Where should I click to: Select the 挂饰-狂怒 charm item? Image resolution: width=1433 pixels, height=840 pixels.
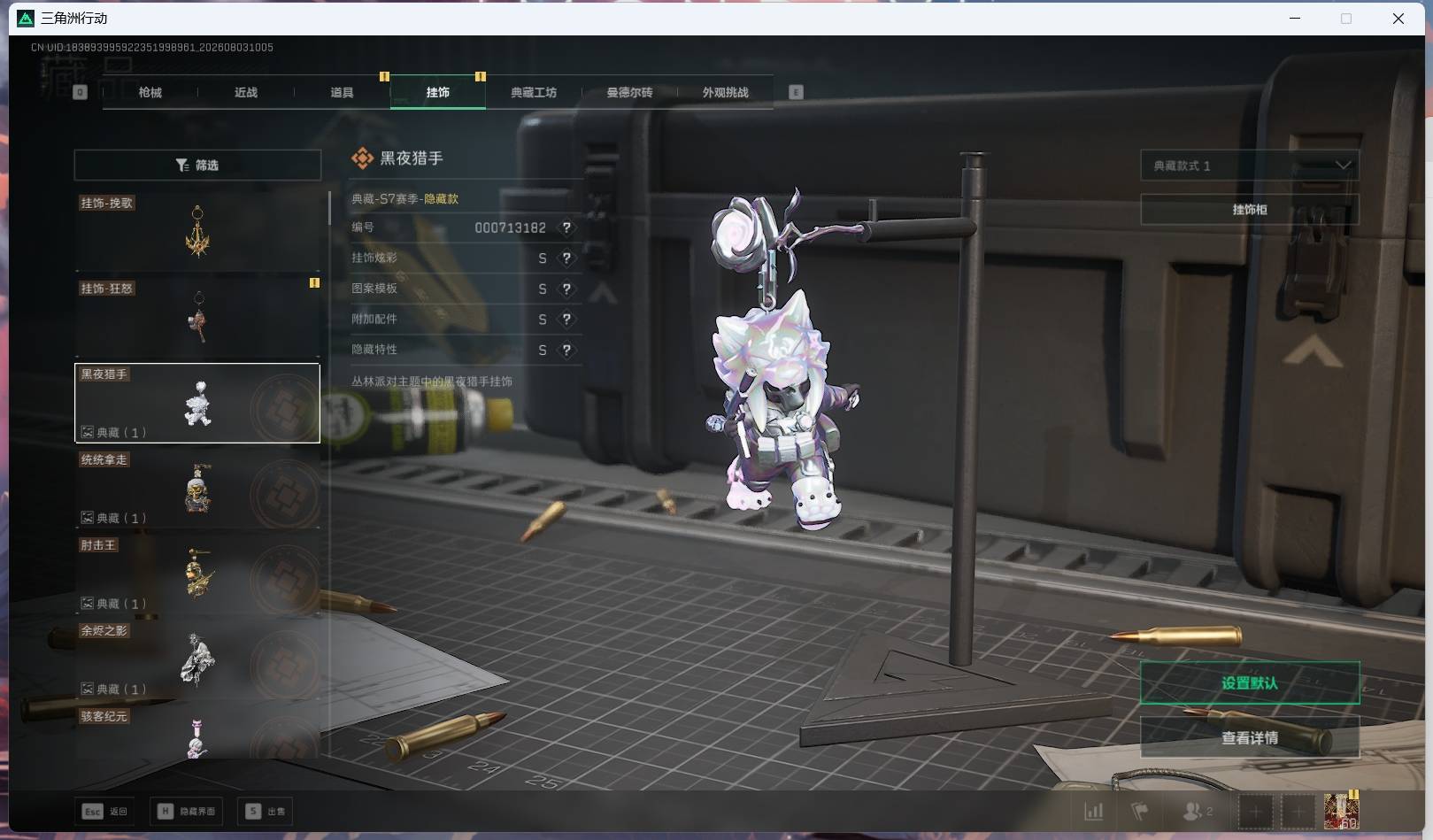tap(197, 316)
